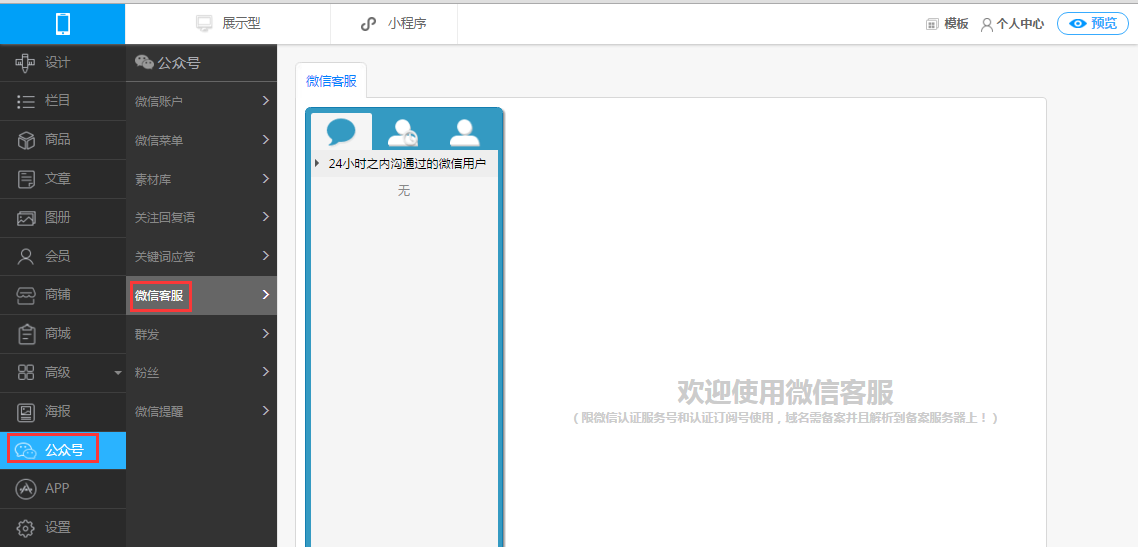Click the 文章 document icon in sidebar
This screenshot has height=547, width=1138.
26,179
